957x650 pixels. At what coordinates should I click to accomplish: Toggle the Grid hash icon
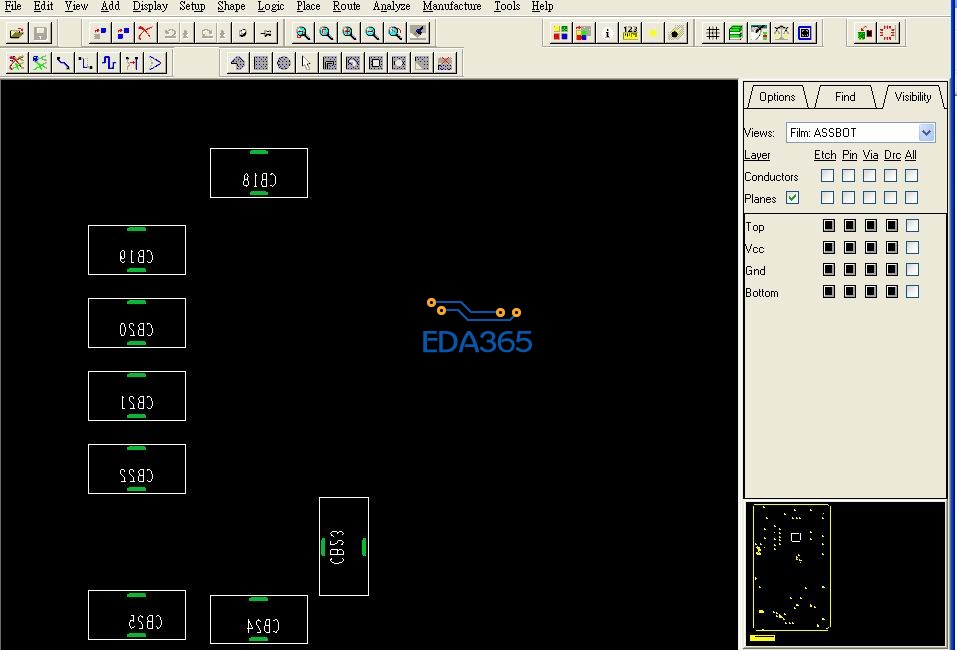pyautogui.click(x=712, y=33)
